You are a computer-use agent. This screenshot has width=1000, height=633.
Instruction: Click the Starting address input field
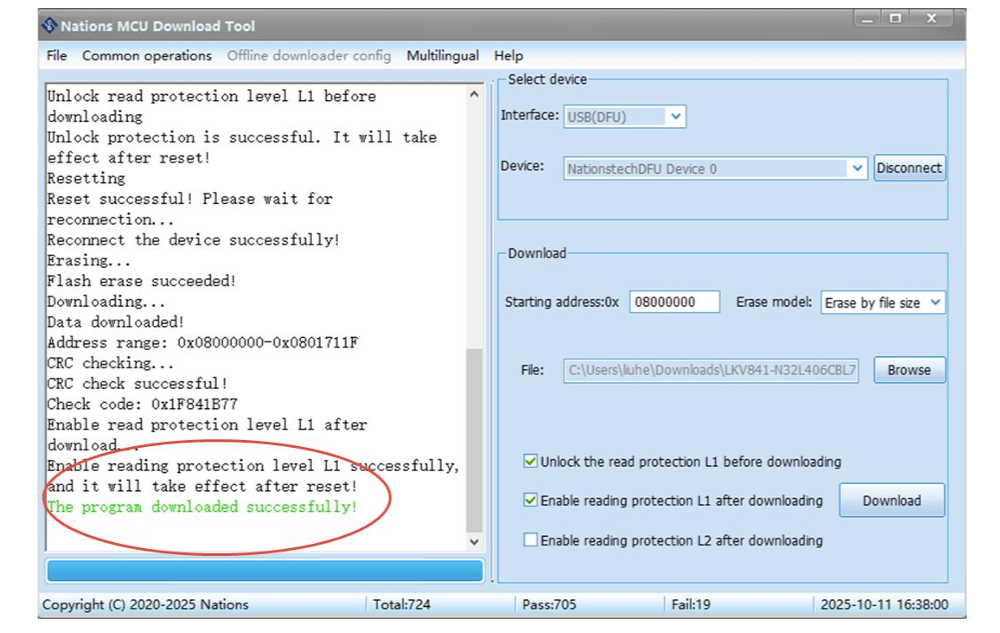(x=674, y=302)
